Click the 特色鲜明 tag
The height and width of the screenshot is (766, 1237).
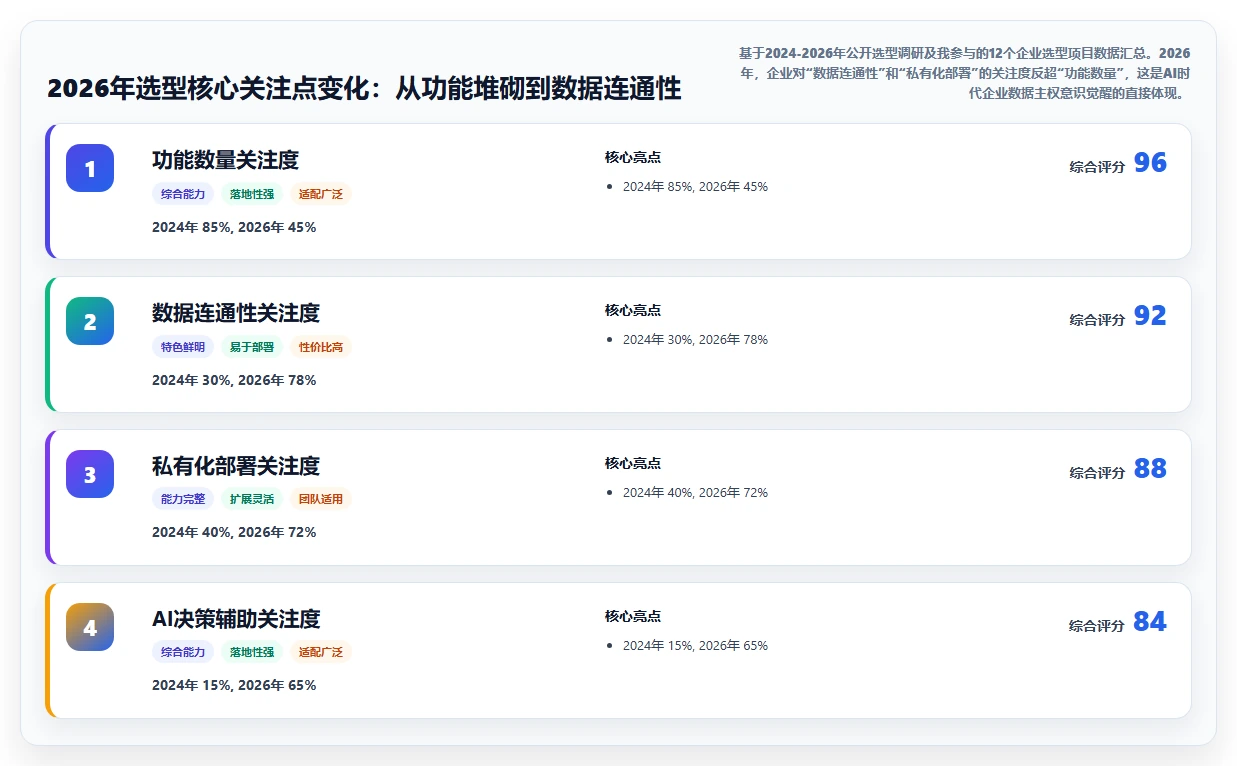pos(183,347)
